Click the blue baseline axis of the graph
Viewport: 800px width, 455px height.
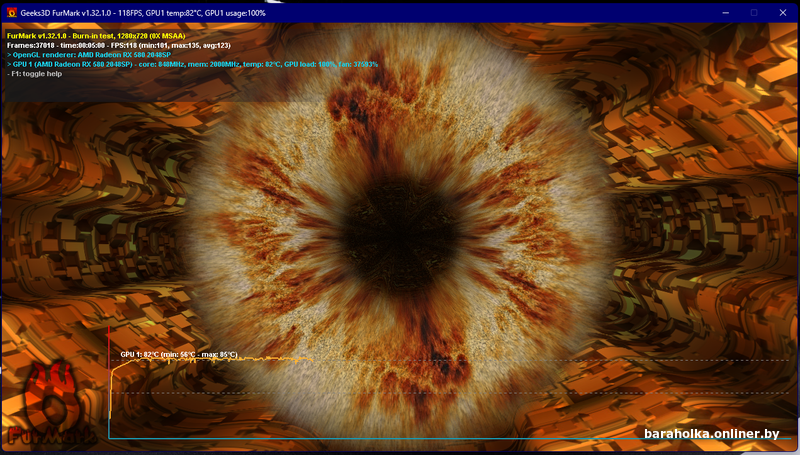pos(449,438)
